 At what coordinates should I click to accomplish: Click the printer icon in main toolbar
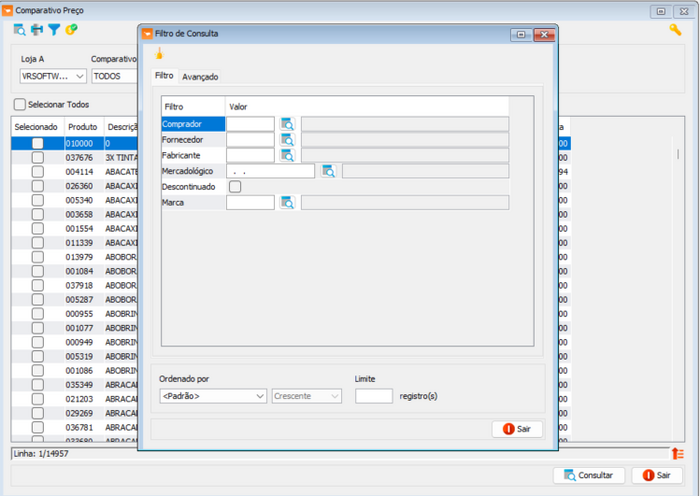coord(37,30)
